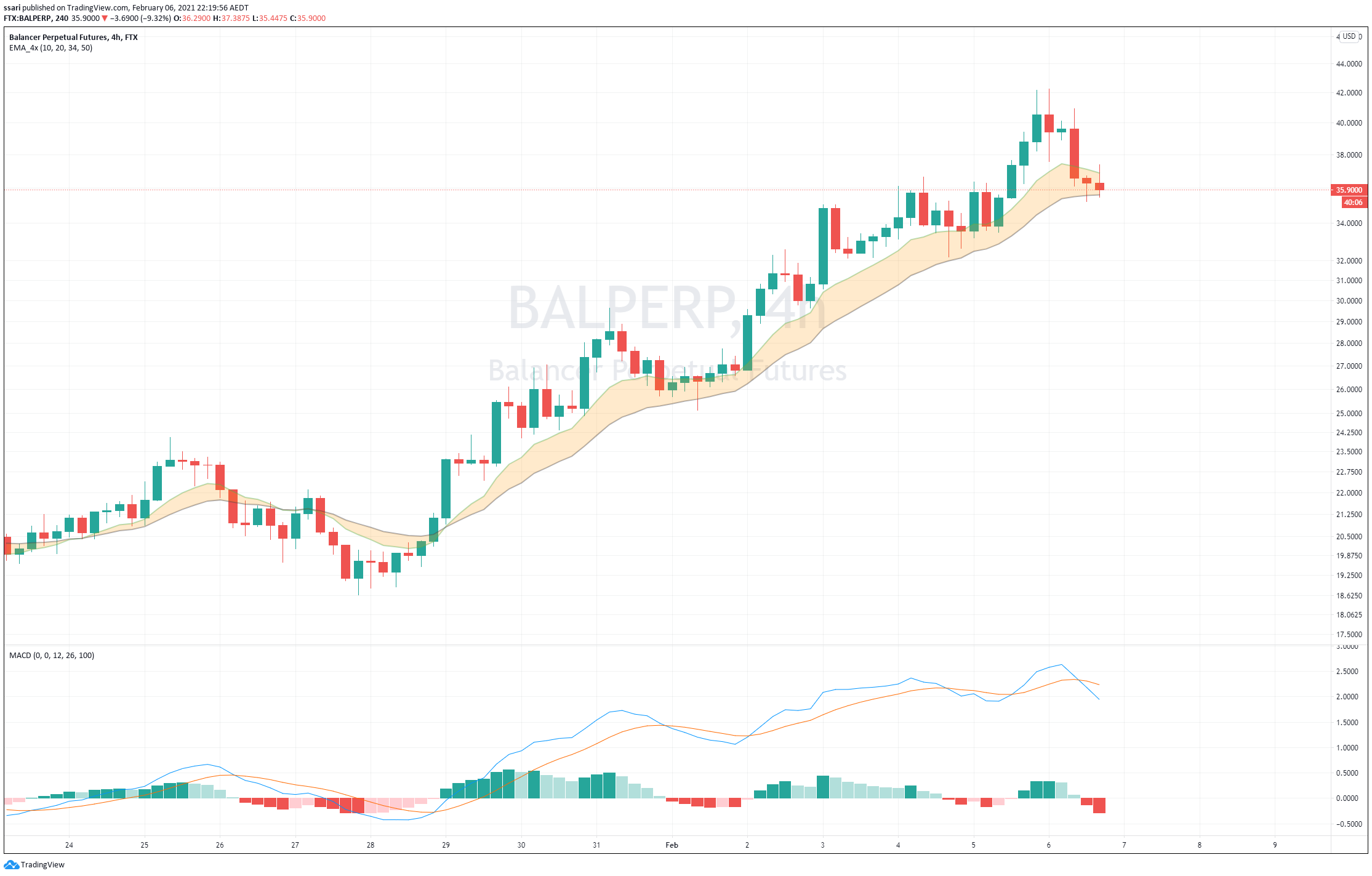
Task: Click date axis label 31
Action: [x=596, y=845]
